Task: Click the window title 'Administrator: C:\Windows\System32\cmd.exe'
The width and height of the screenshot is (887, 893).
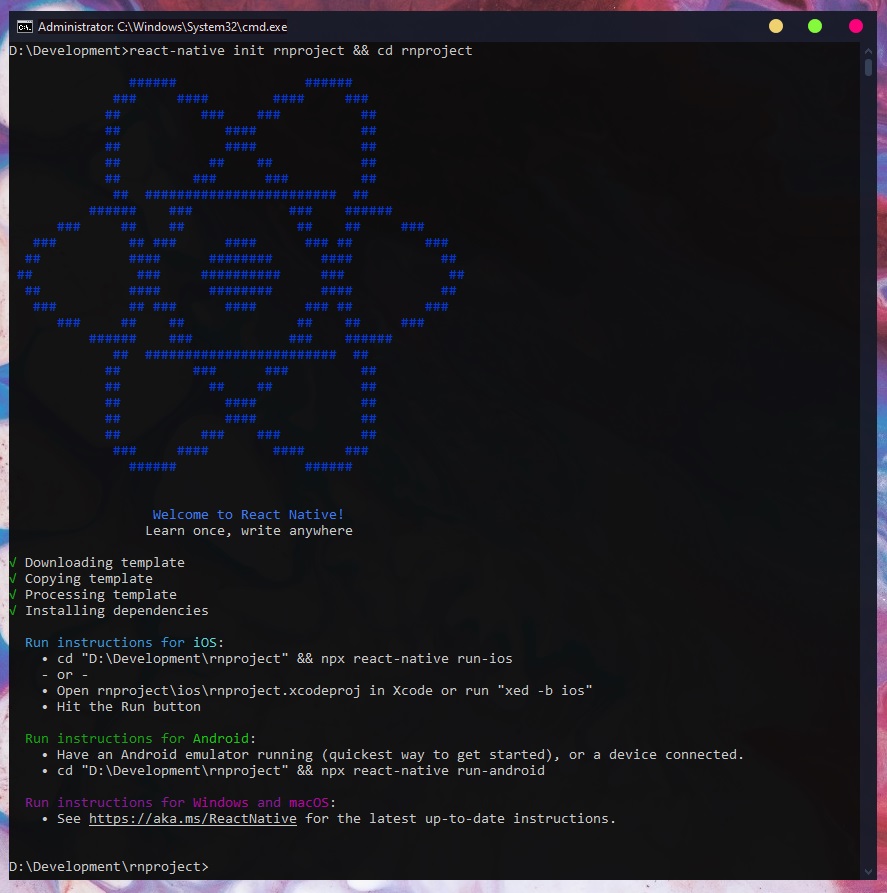Action: pos(162,27)
